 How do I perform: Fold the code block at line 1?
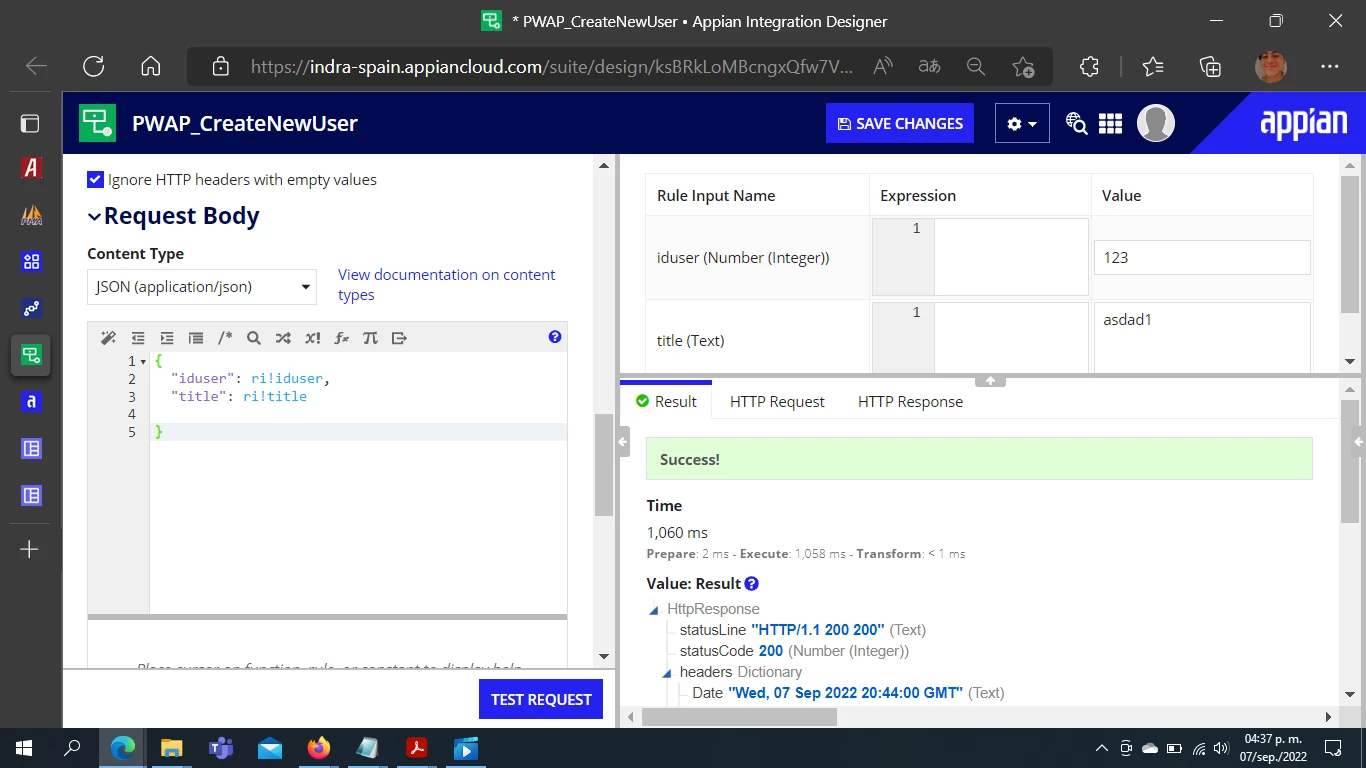tap(143, 362)
